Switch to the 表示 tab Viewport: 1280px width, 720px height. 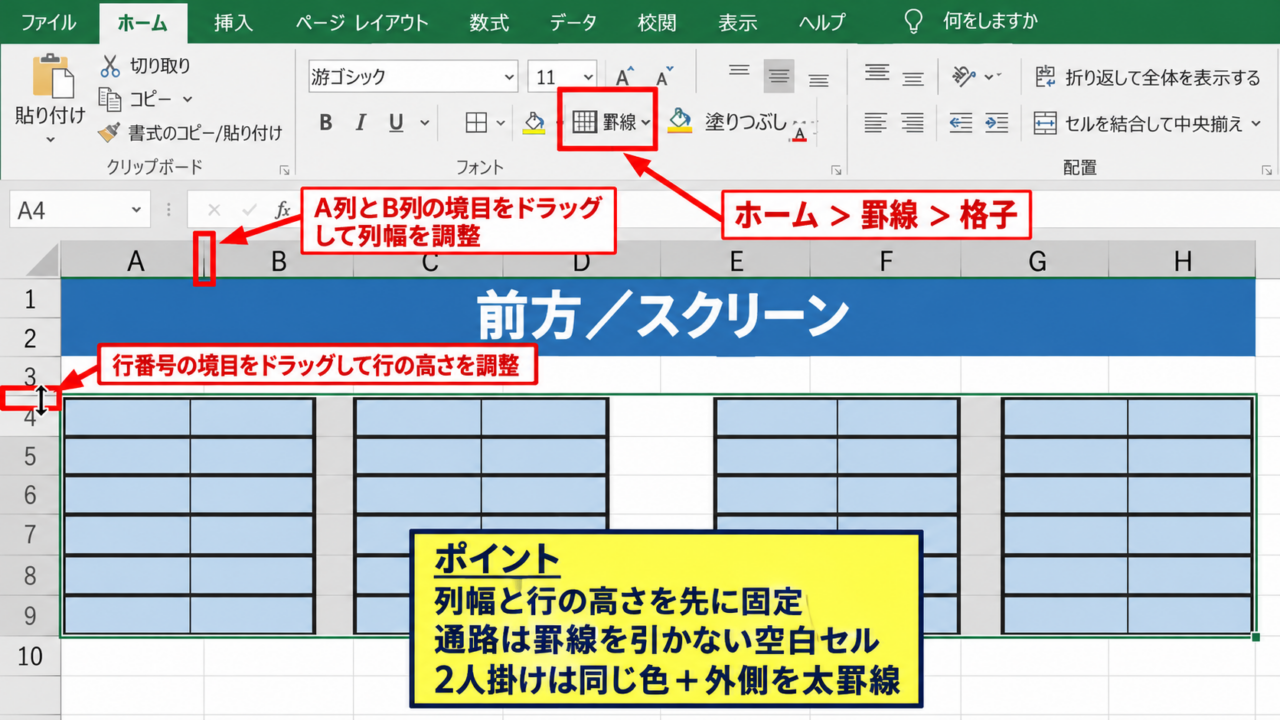click(x=738, y=22)
